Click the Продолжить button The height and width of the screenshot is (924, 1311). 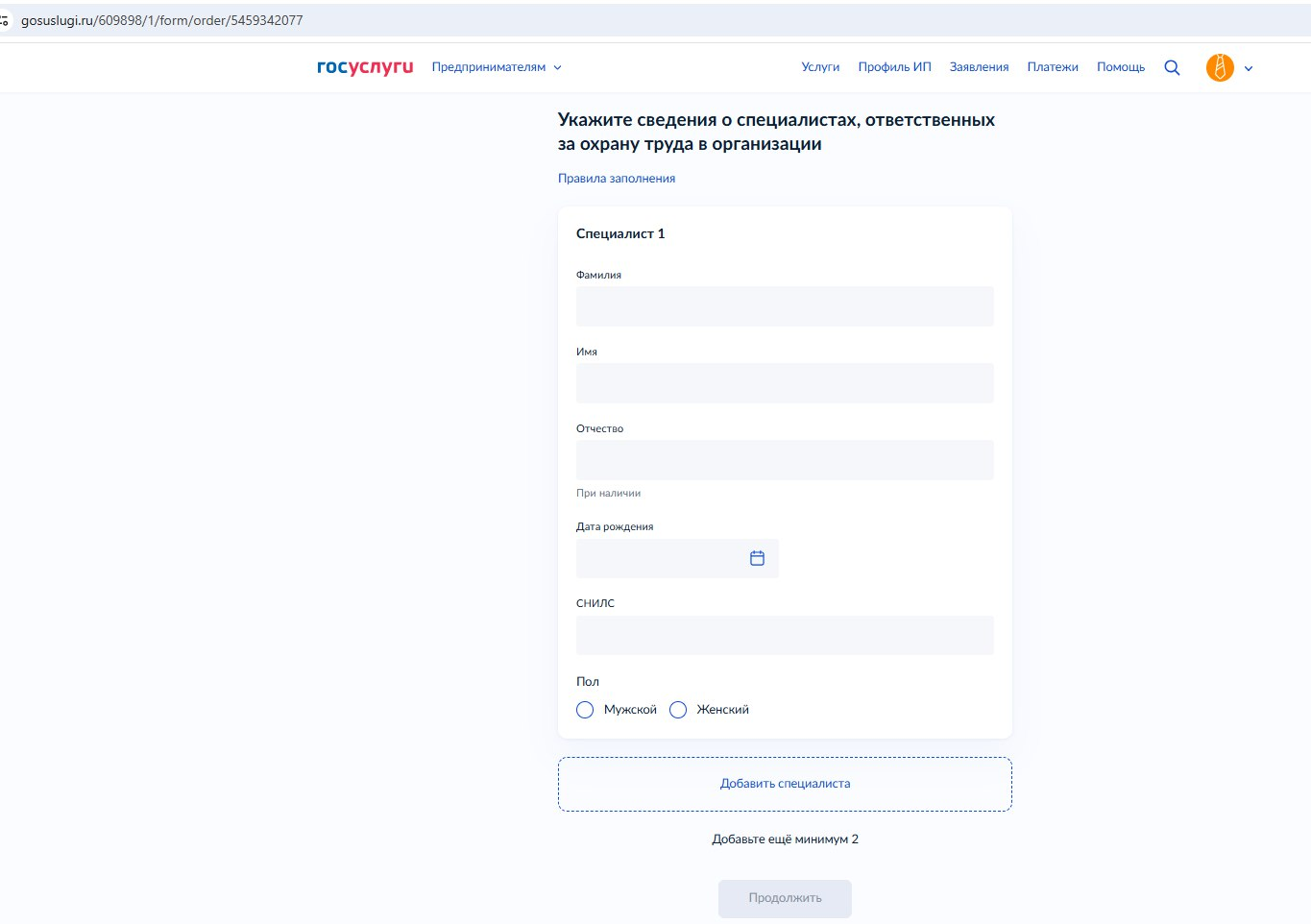pyautogui.click(x=785, y=898)
